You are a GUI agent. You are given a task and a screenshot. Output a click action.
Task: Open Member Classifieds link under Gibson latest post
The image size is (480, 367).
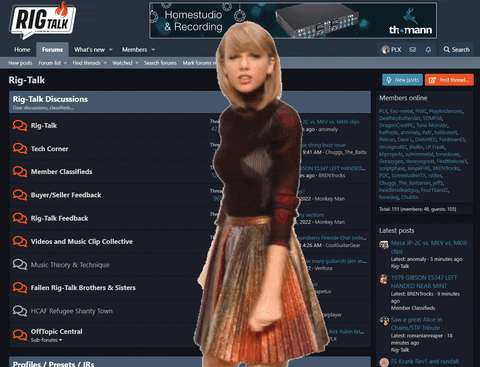click(x=413, y=308)
